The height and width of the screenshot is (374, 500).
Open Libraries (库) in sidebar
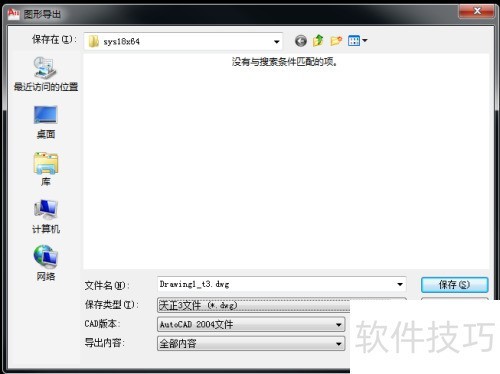tap(46, 169)
